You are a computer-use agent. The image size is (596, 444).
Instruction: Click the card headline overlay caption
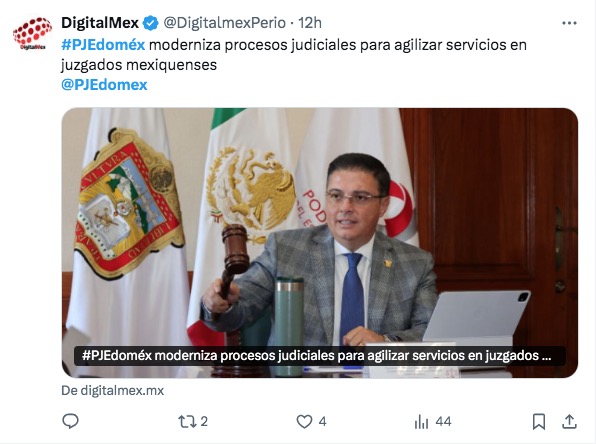click(x=317, y=356)
